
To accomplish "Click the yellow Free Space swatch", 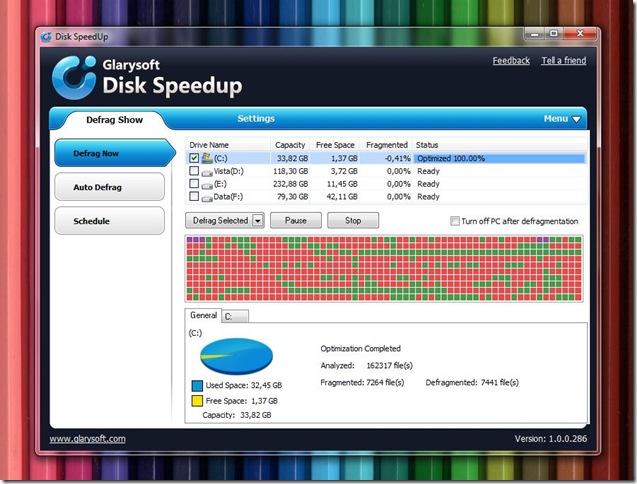I will click(197, 401).
